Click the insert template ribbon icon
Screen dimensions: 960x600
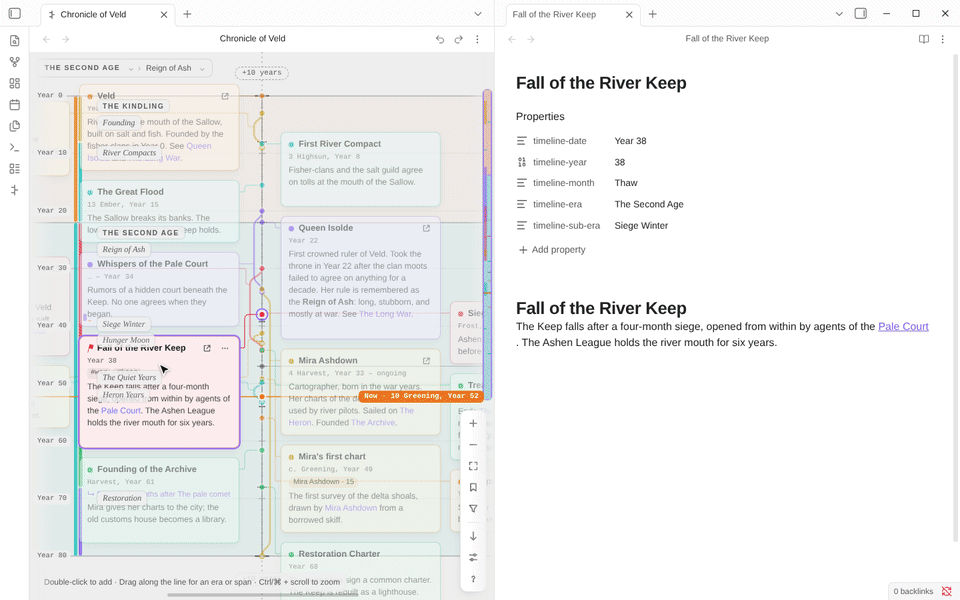[15, 126]
